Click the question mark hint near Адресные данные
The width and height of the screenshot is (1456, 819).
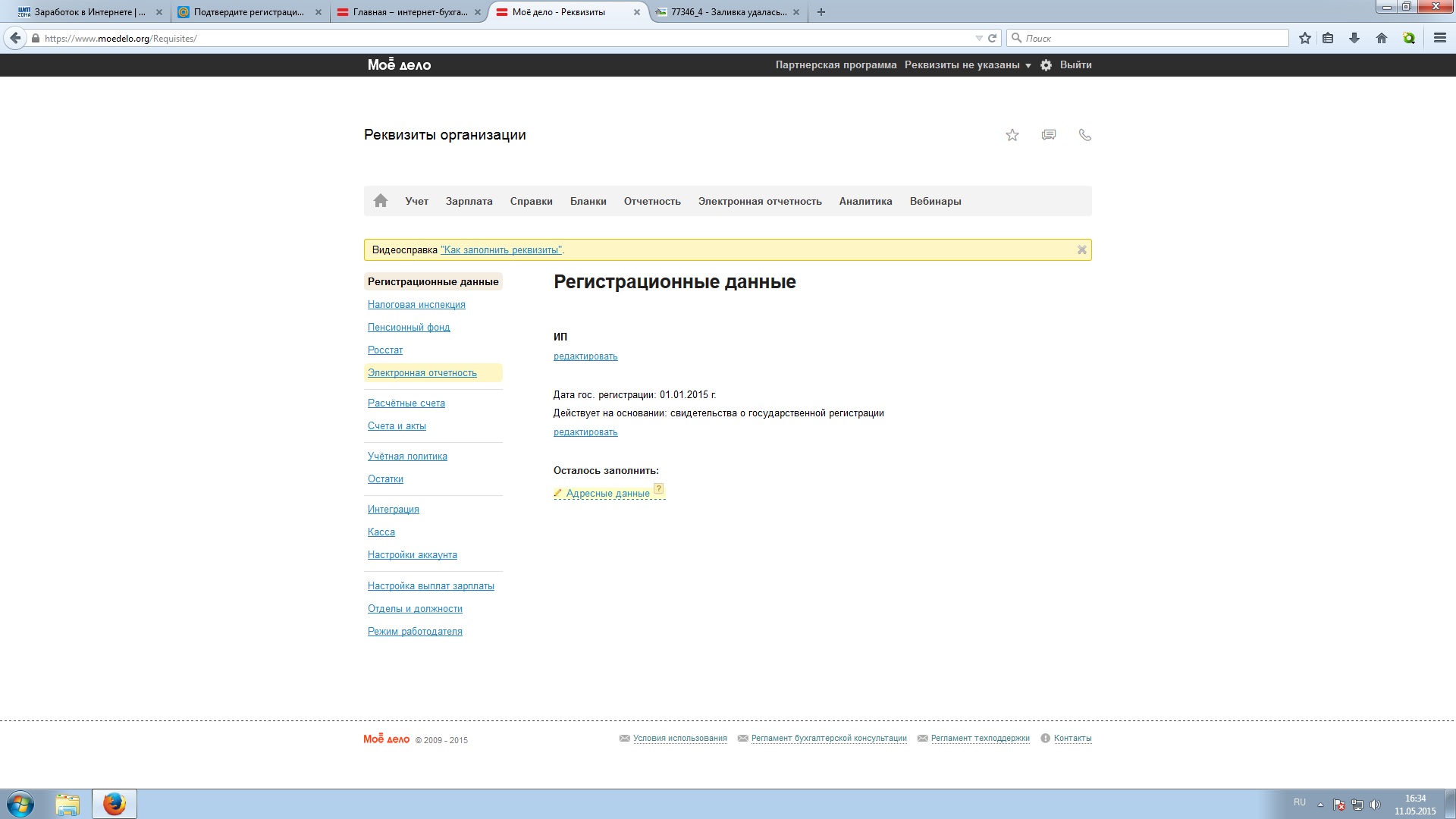click(x=659, y=488)
